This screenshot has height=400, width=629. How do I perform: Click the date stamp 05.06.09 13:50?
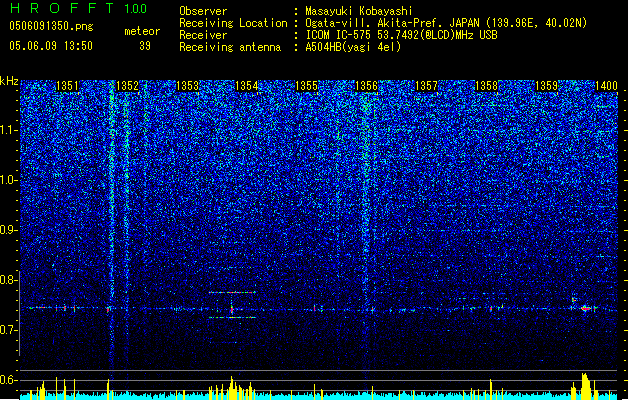51,46
